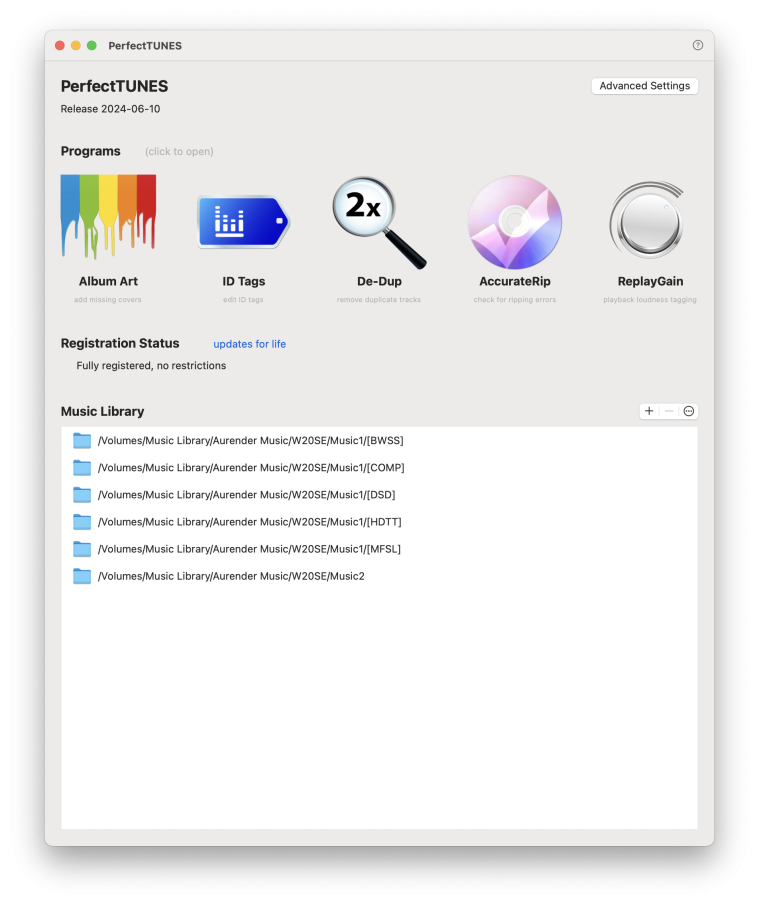
Task: Click the 'updates for life' link
Action: (249, 344)
